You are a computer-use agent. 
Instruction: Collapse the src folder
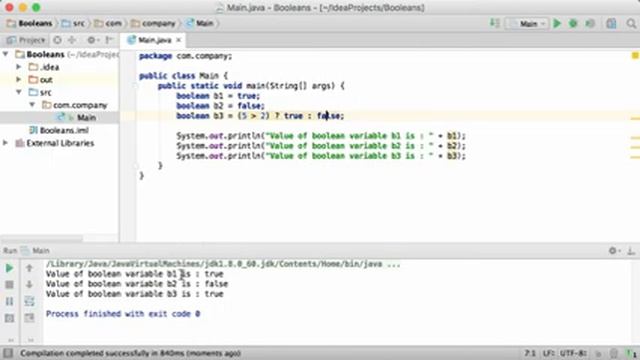pyautogui.click(x=19, y=92)
